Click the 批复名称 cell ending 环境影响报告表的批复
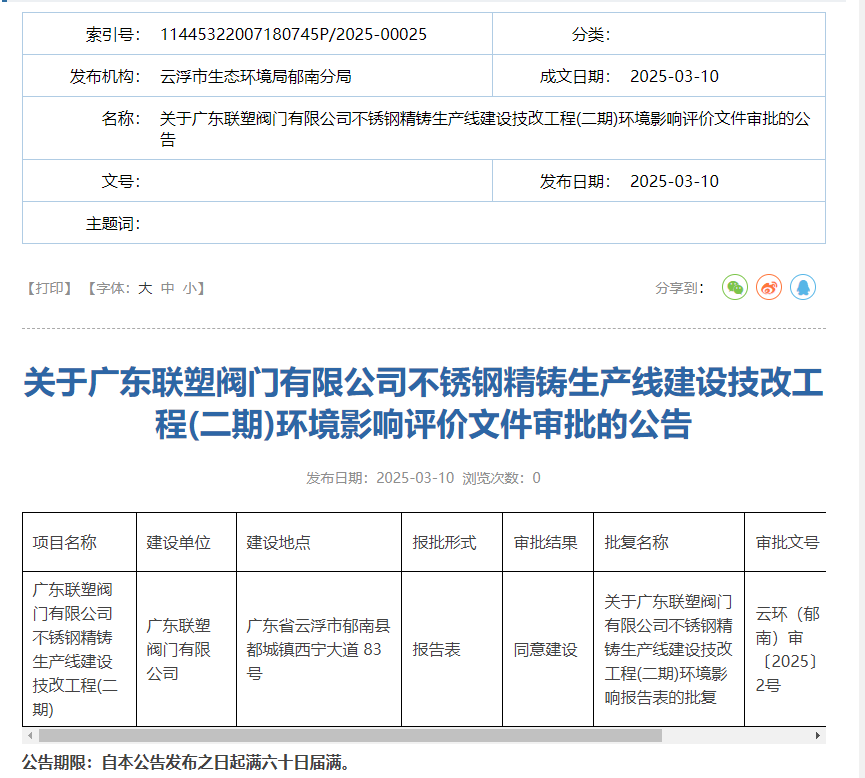Viewport: 865px width, 778px height. (669, 649)
